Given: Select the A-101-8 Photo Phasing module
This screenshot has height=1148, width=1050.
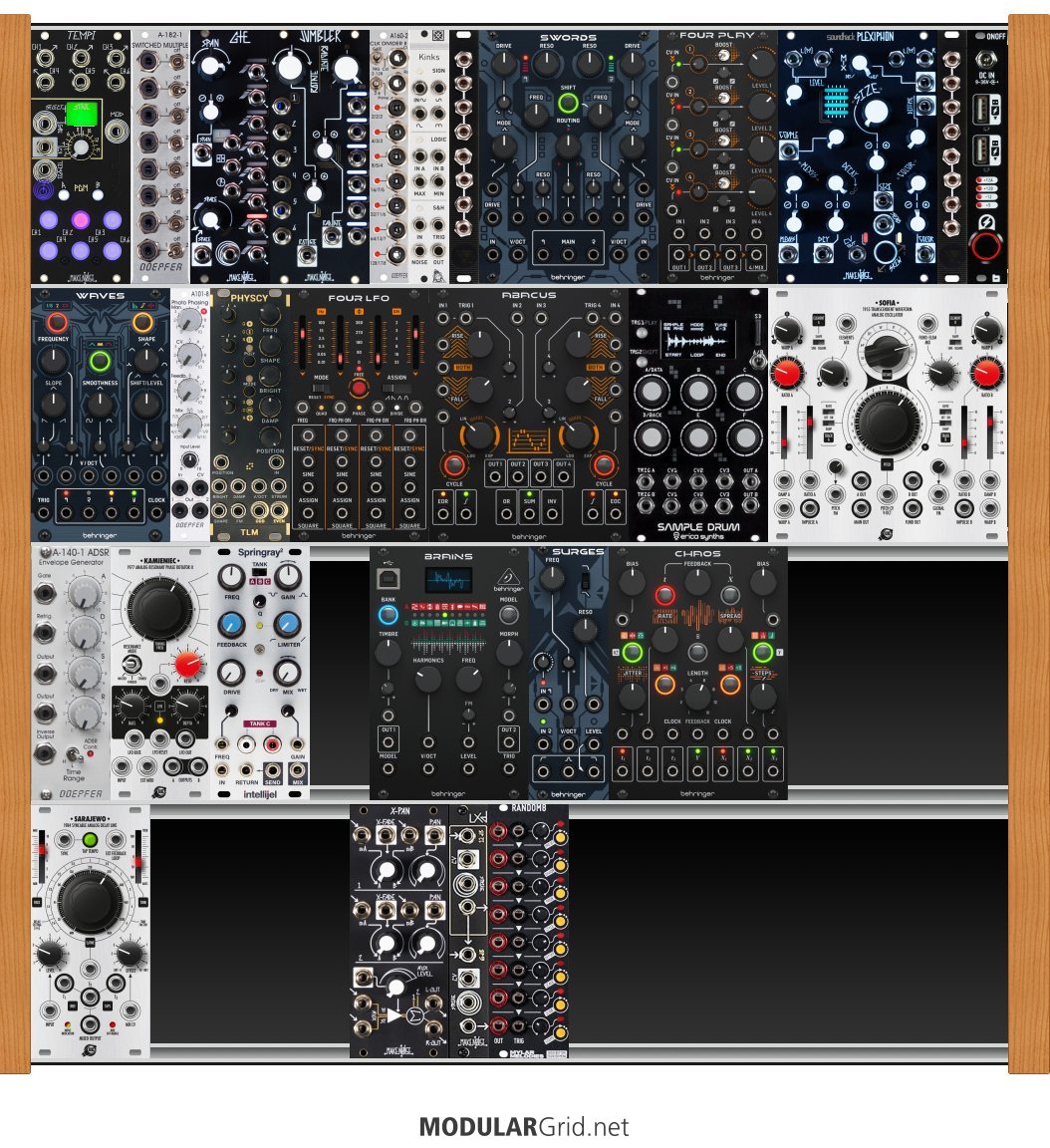Looking at the screenshot, I should [189, 415].
